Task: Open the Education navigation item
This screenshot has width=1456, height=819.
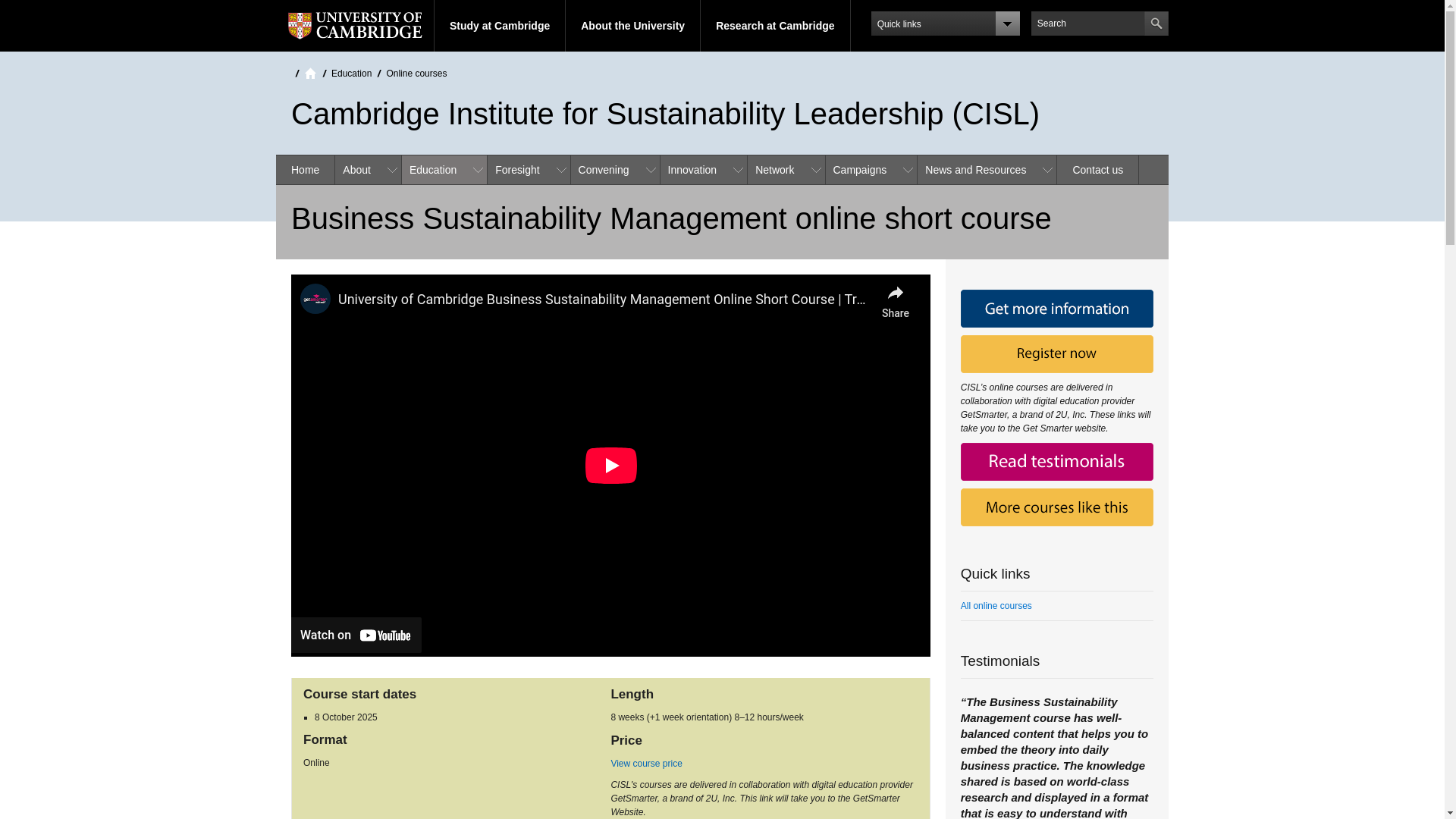Action: (x=433, y=170)
